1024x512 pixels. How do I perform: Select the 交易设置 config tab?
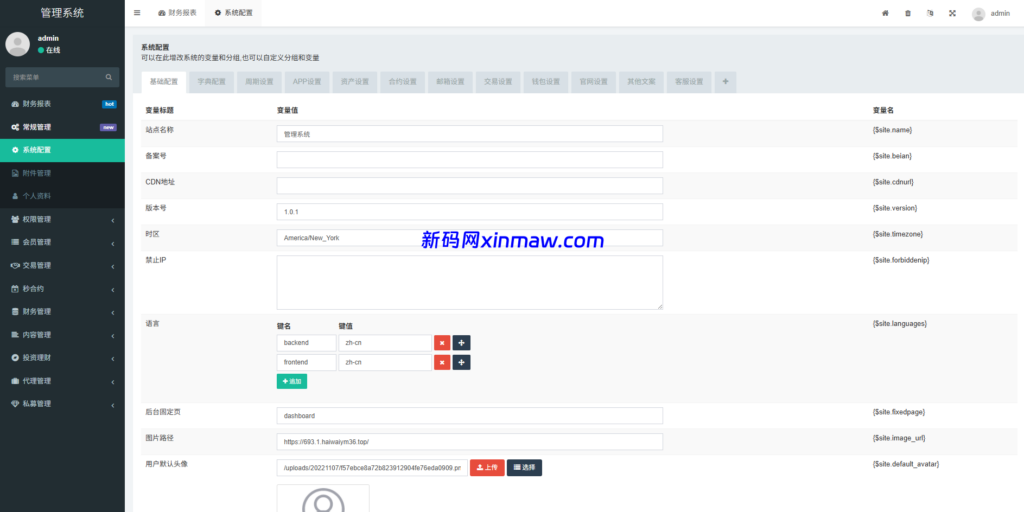point(498,82)
